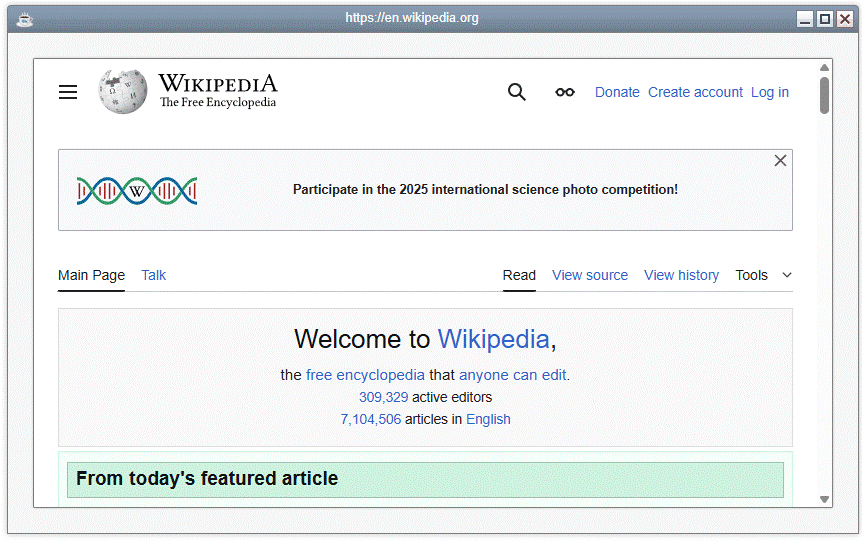Viewport: 862px width, 542px height.
Task: Open the View history tab
Action: click(681, 275)
